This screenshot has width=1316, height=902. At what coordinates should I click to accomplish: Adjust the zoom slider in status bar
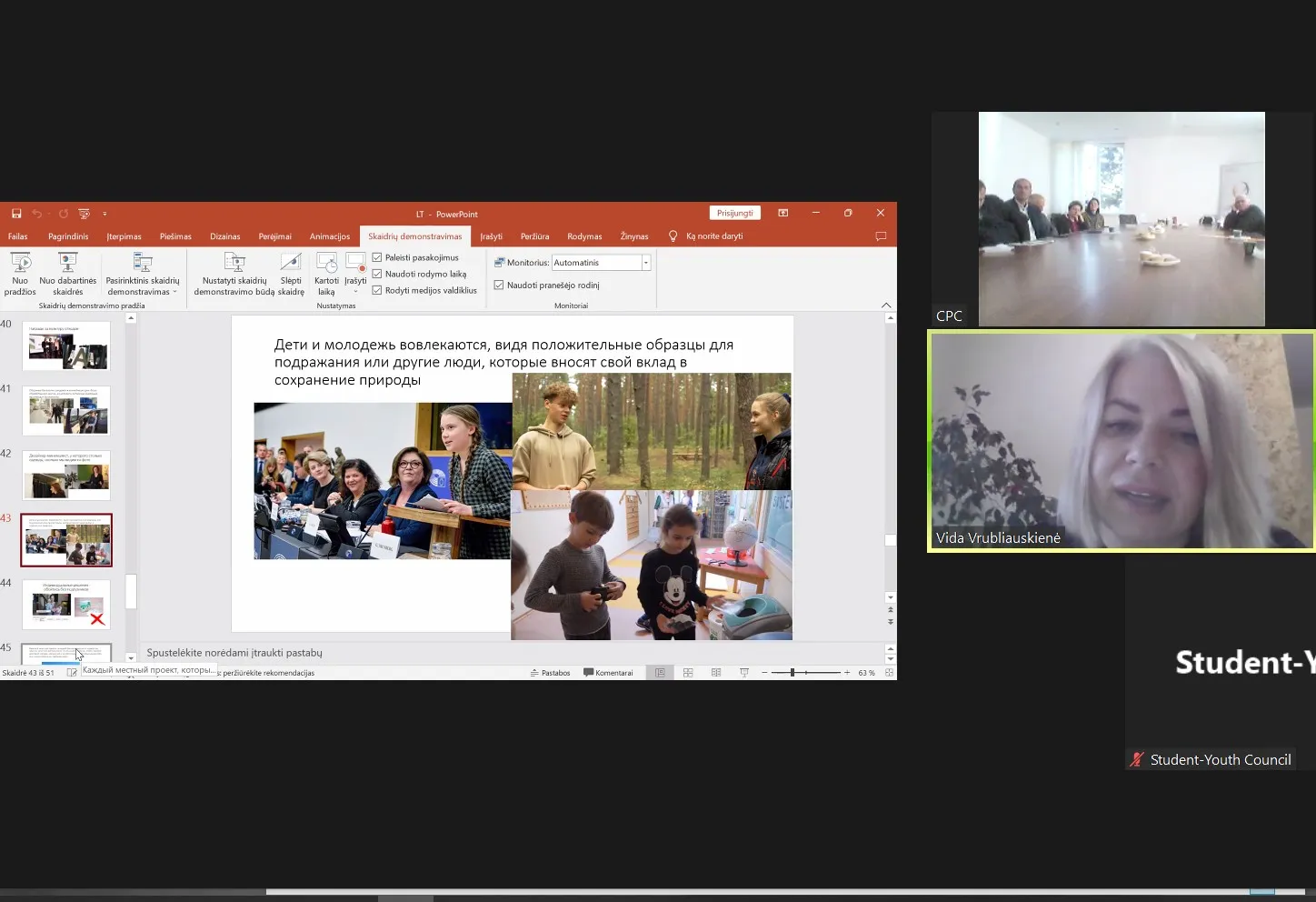tap(793, 673)
